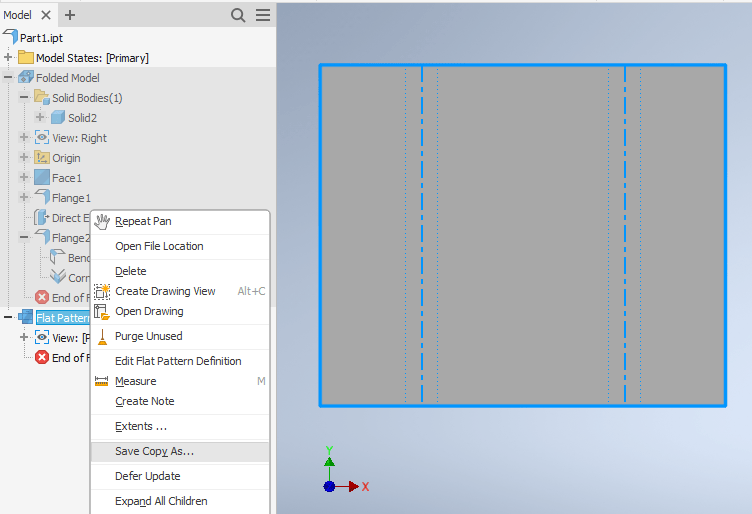Click the Flange1 feature icon
The height and width of the screenshot is (514, 752).
(42, 198)
